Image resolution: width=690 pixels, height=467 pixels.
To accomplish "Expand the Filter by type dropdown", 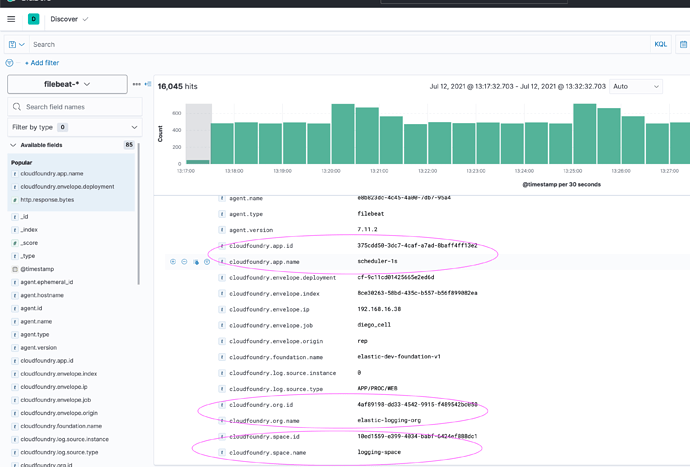I will (x=75, y=127).
